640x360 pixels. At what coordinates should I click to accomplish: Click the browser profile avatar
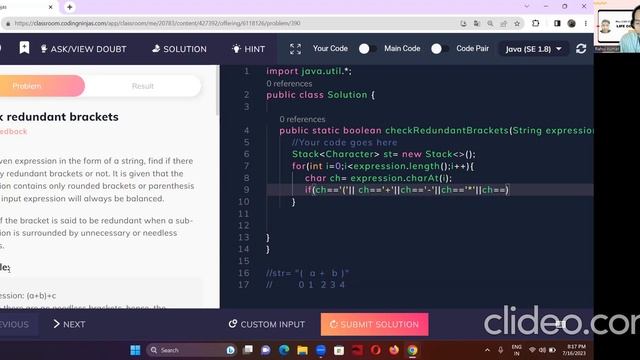571,23
